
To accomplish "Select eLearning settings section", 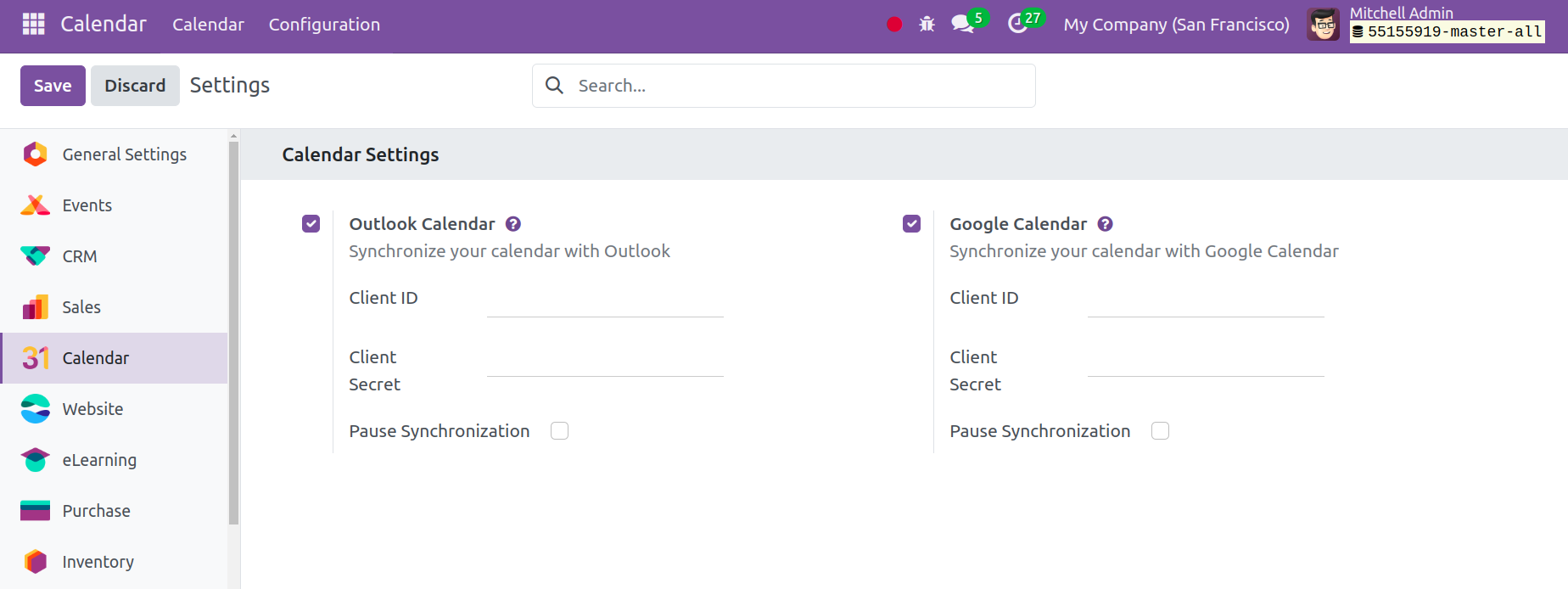I will click(x=115, y=460).
